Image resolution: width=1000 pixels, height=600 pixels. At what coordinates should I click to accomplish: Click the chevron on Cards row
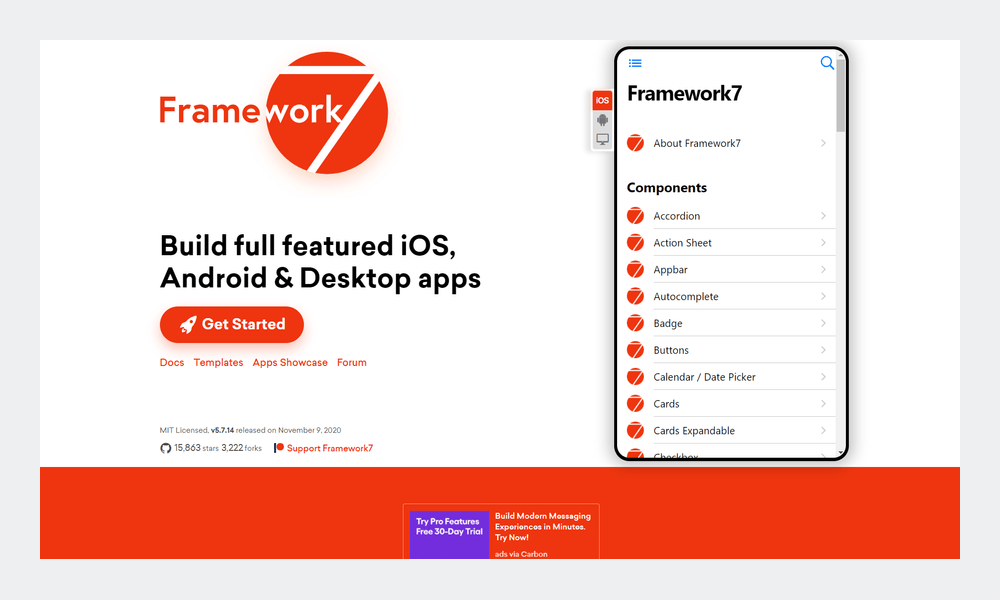[x=823, y=404]
